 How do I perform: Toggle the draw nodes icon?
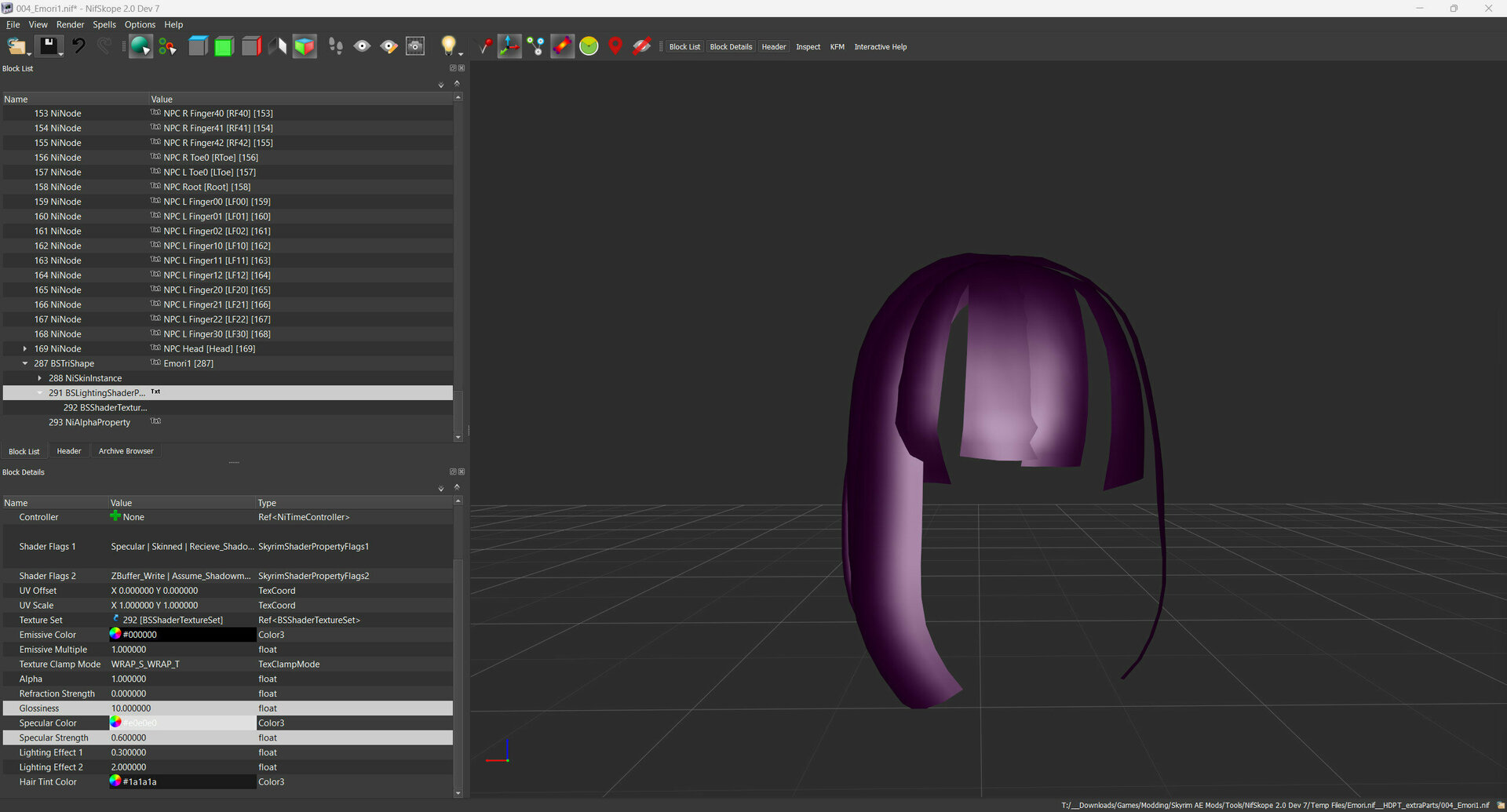(x=536, y=46)
